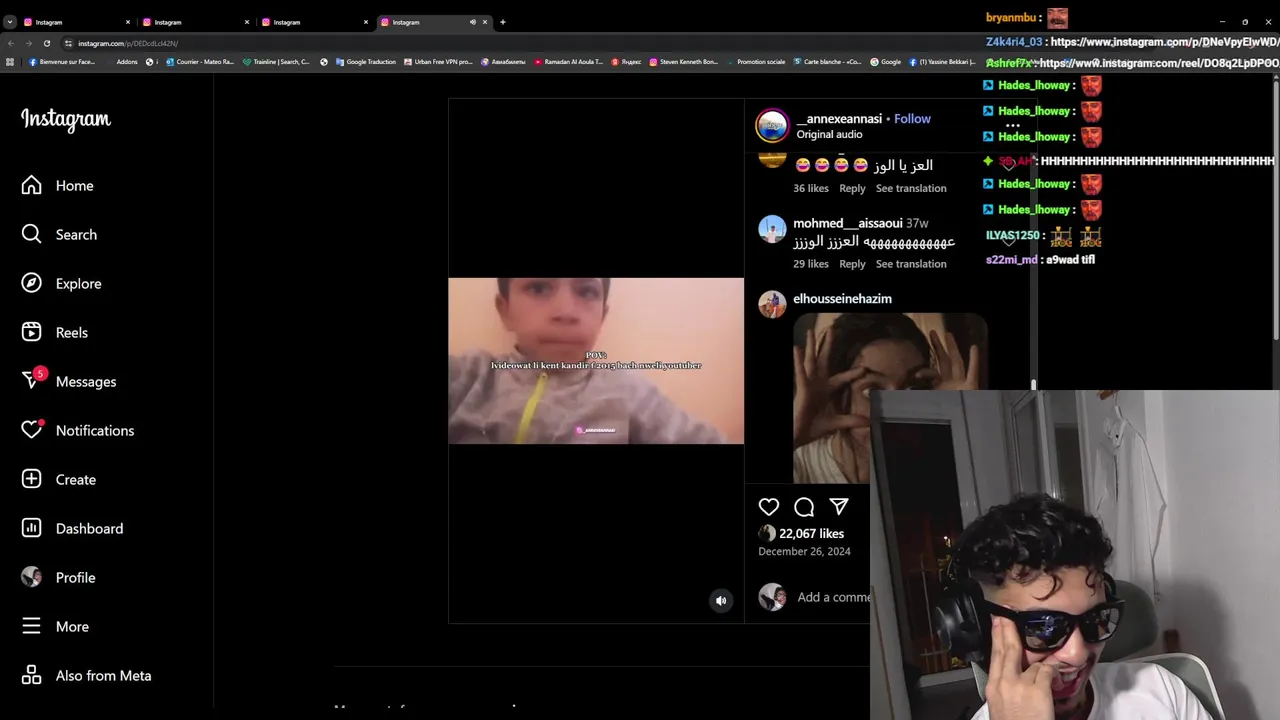The height and width of the screenshot is (720, 1280).
Task: Click the s22mi_md chat username
Action: (1011, 260)
